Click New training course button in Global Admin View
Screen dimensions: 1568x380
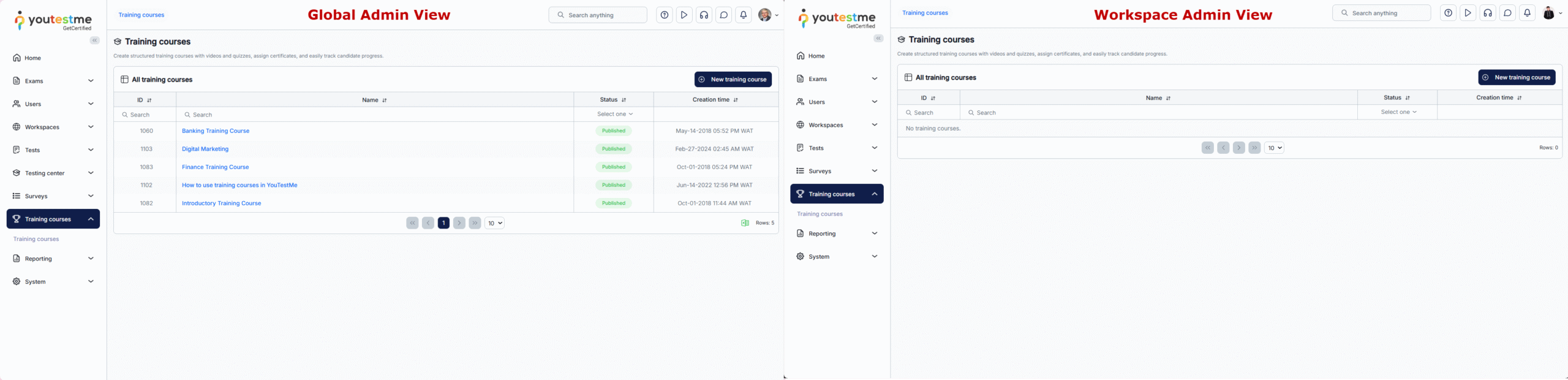coord(733,80)
